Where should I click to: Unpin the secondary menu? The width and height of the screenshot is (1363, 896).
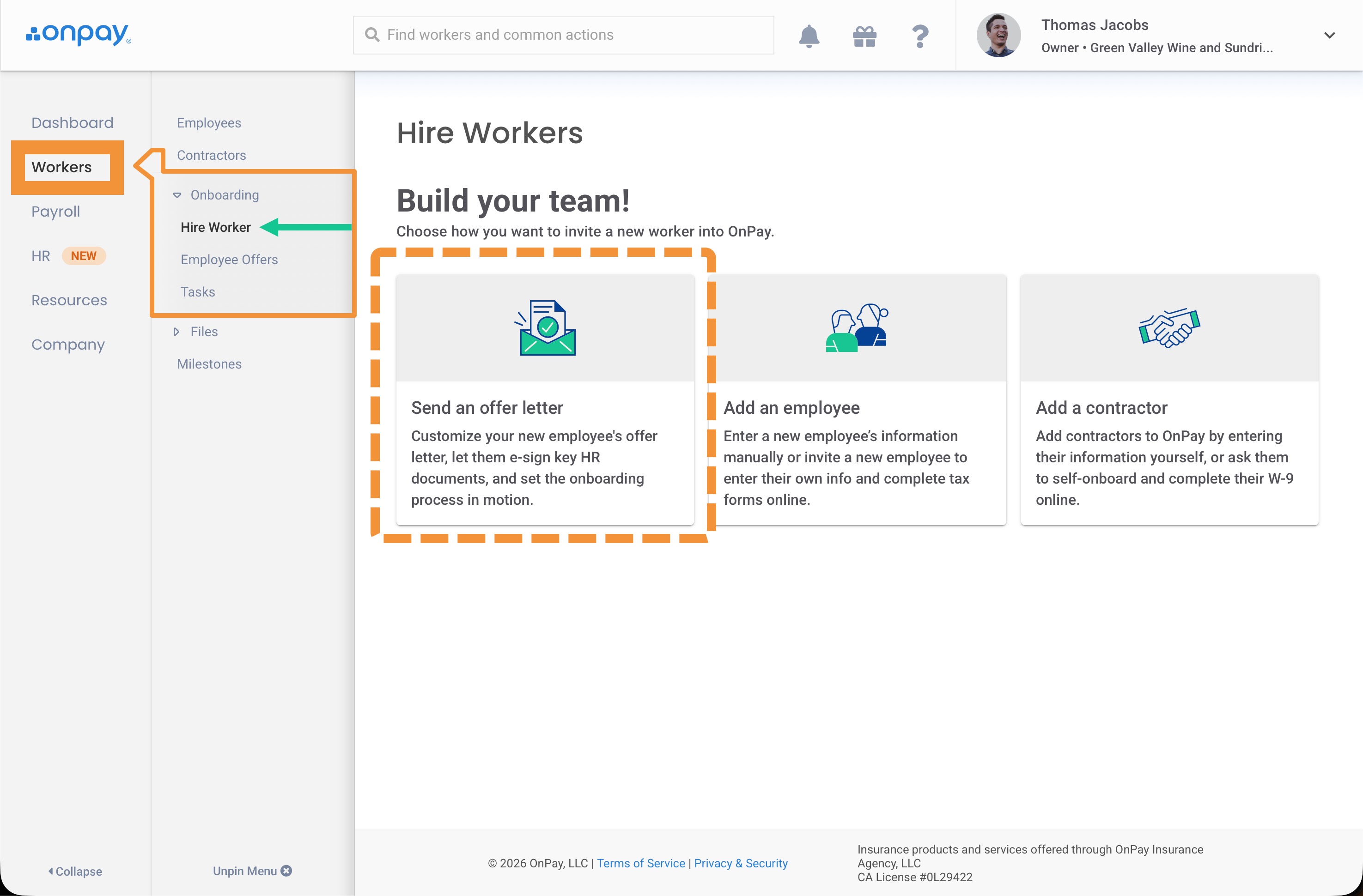coord(252,870)
